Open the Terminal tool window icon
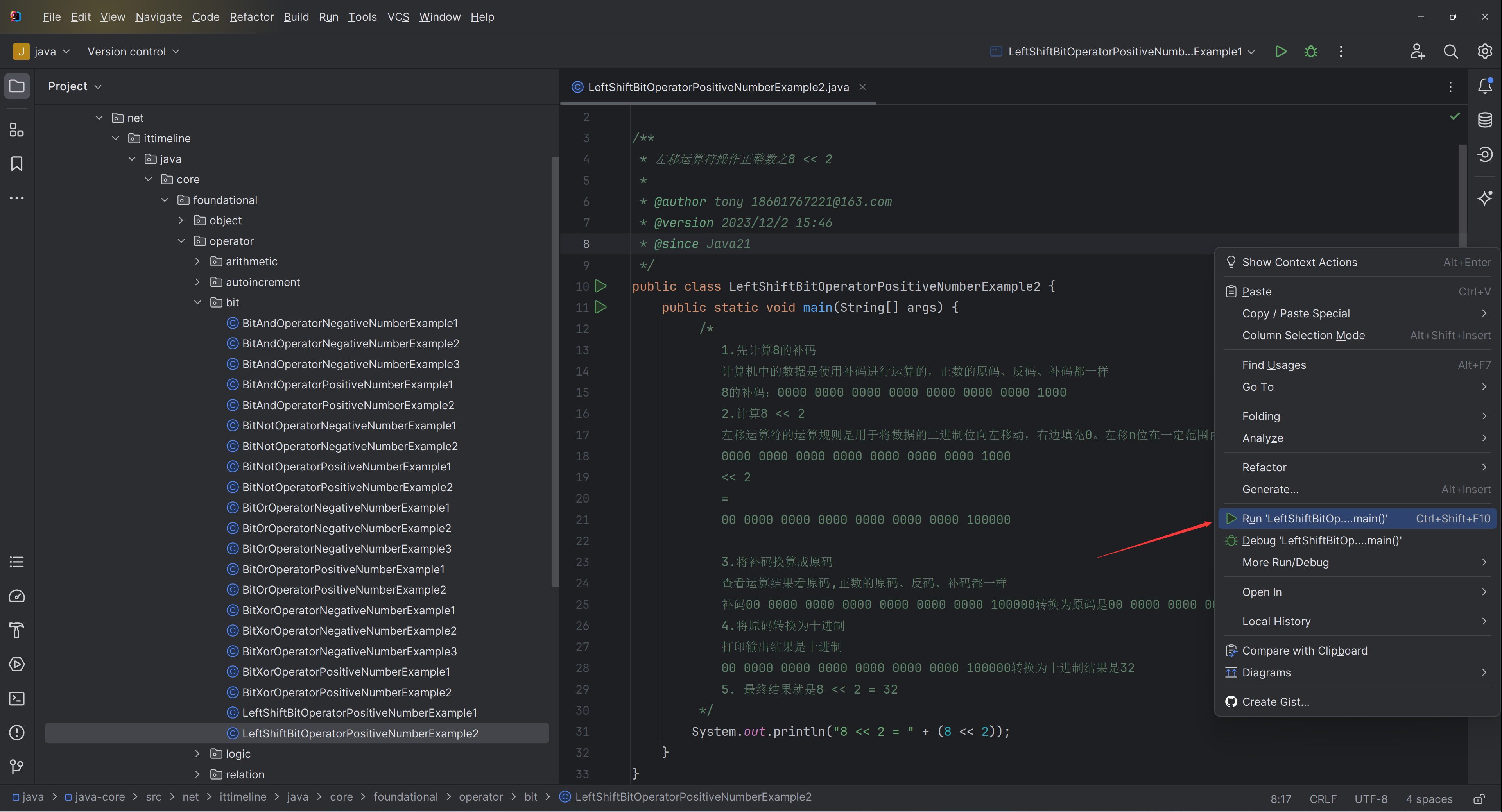Image resolution: width=1502 pixels, height=812 pixels. pos(17,698)
